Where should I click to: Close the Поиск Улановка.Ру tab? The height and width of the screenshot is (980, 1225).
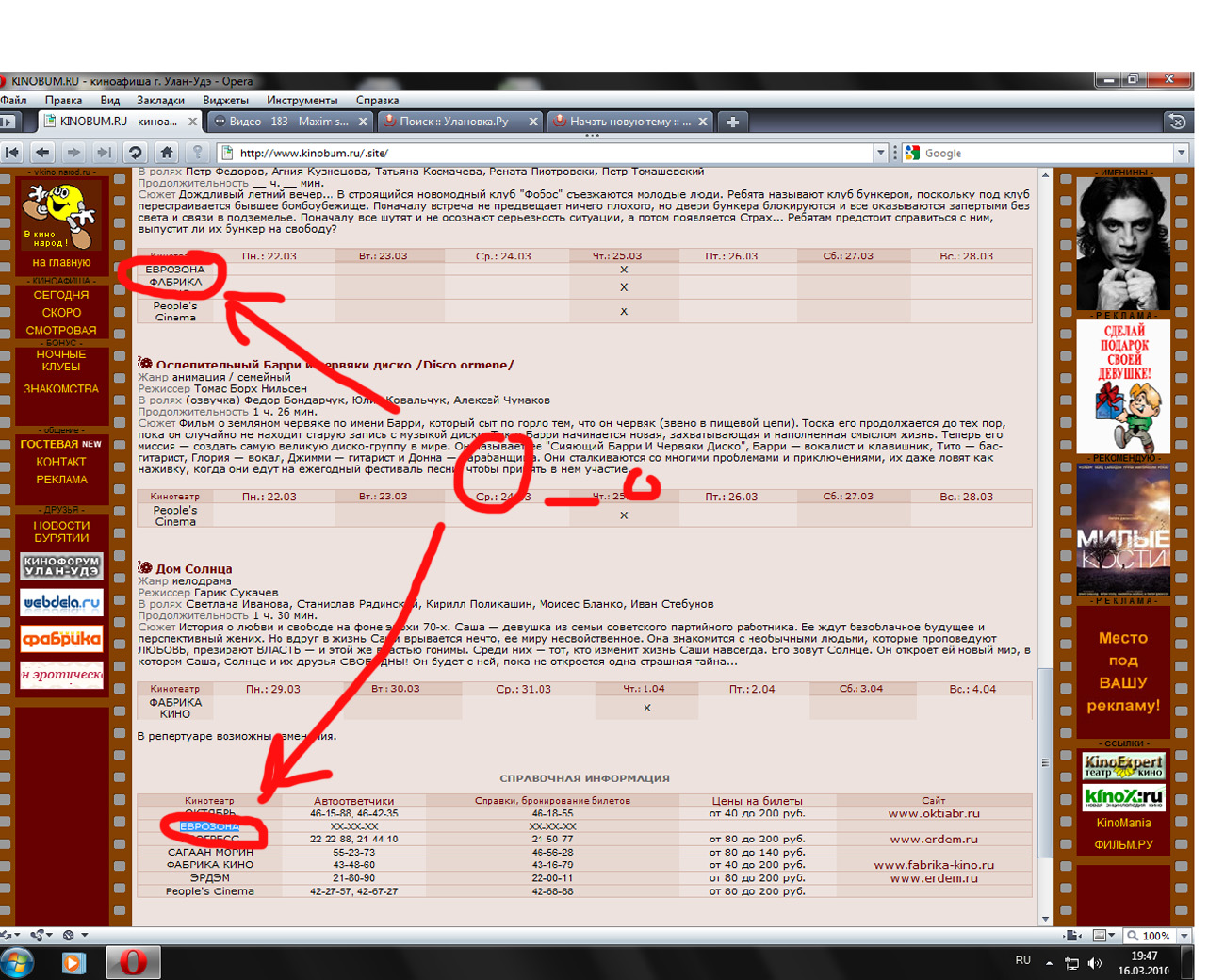tap(533, 122)
